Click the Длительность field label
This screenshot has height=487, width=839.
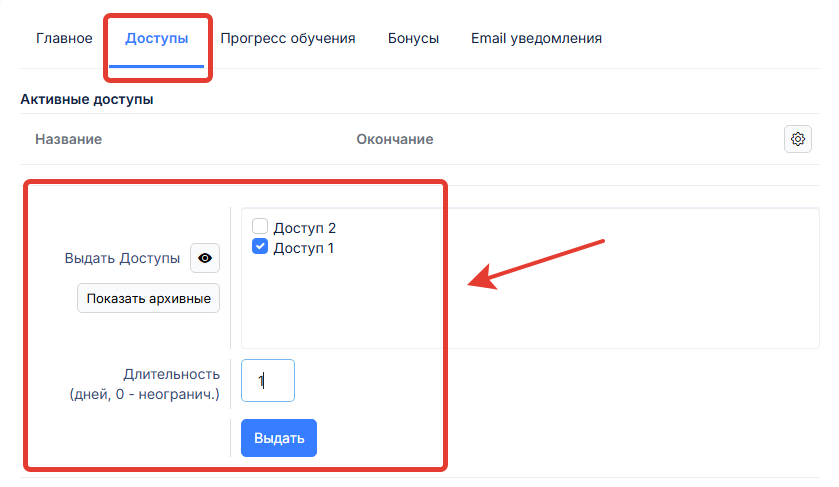(171, 374)
